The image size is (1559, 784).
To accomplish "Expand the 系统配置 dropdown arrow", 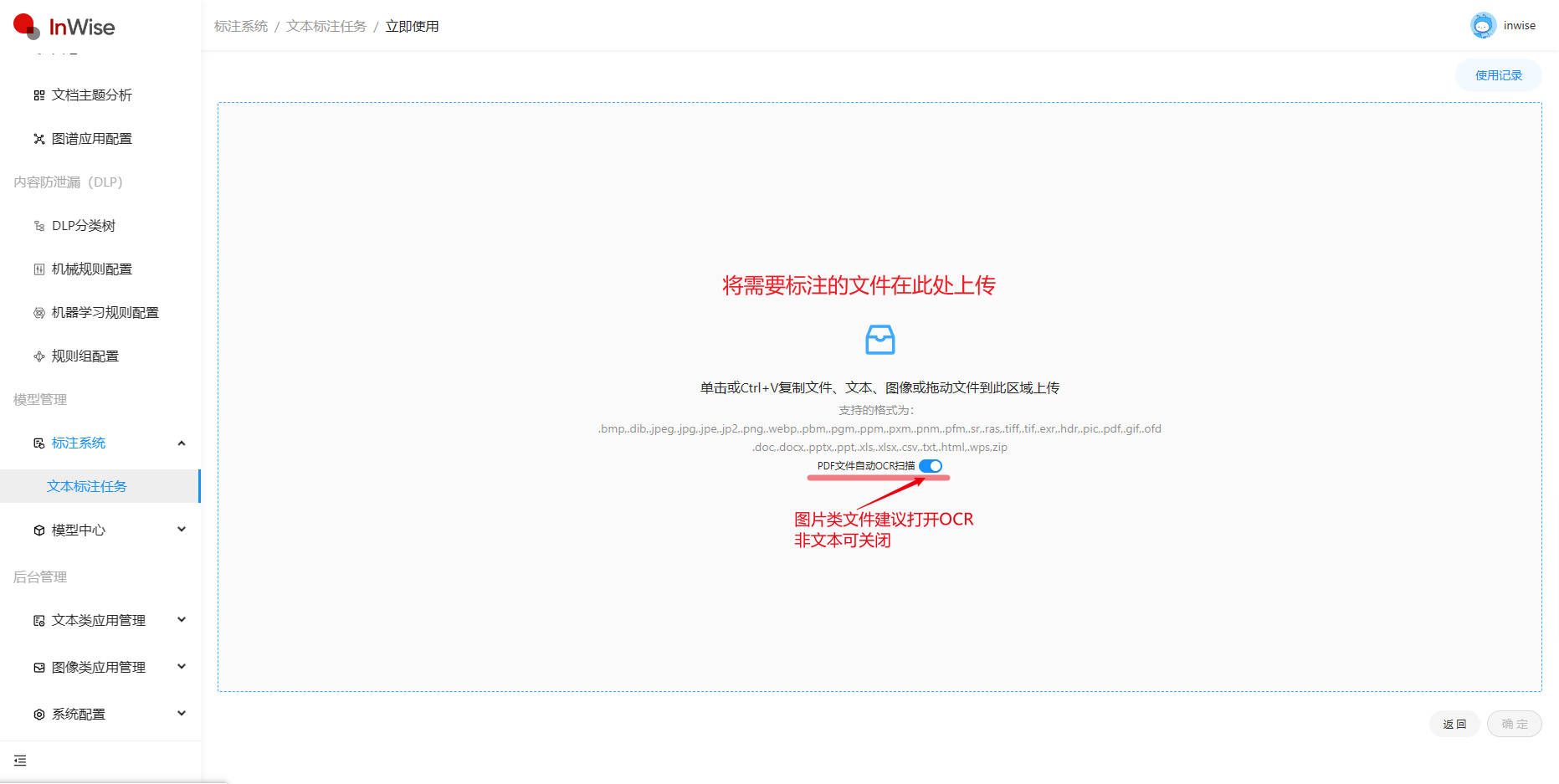I will tap(182, 714).
